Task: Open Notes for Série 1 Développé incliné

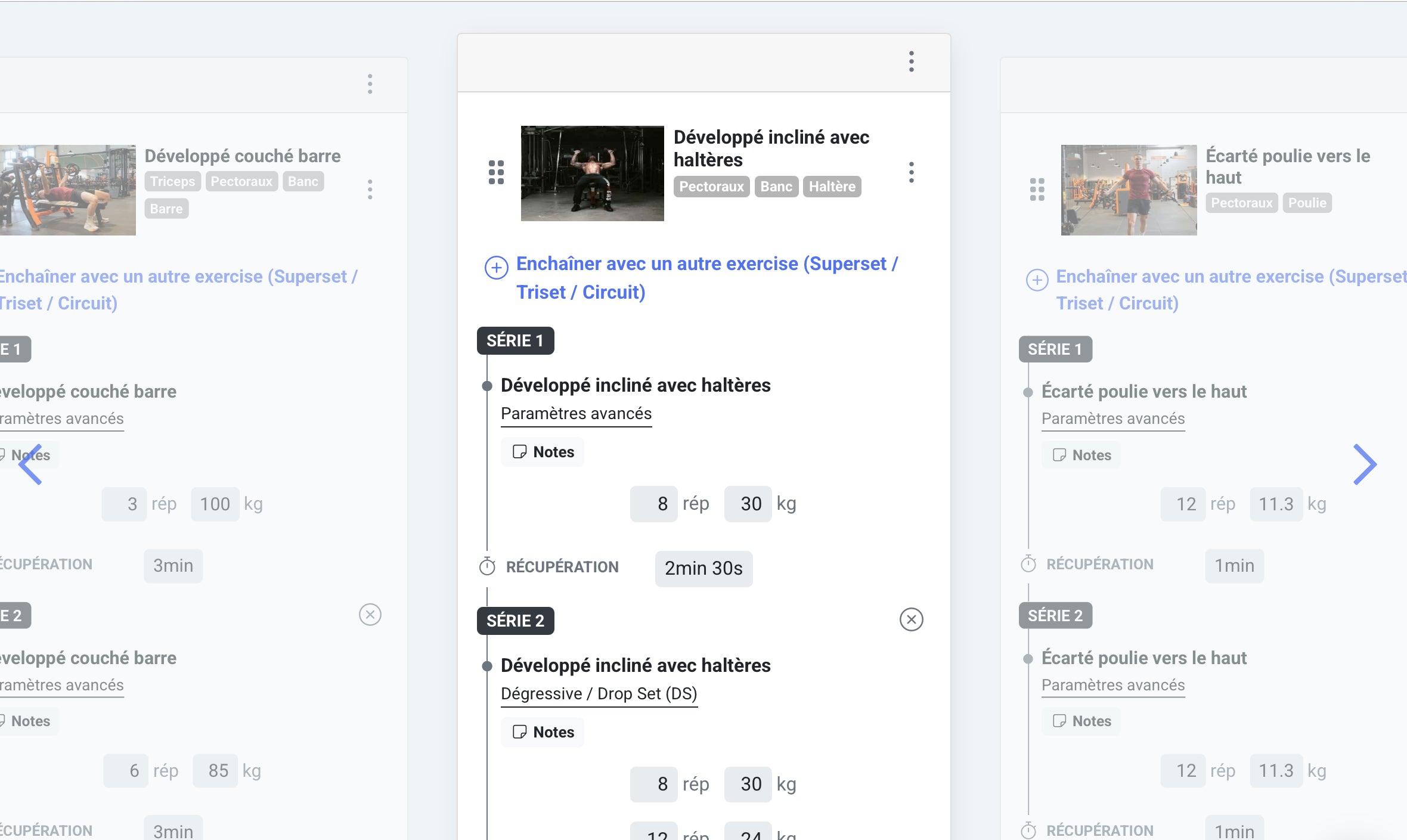Action: (x=543, y=452)
